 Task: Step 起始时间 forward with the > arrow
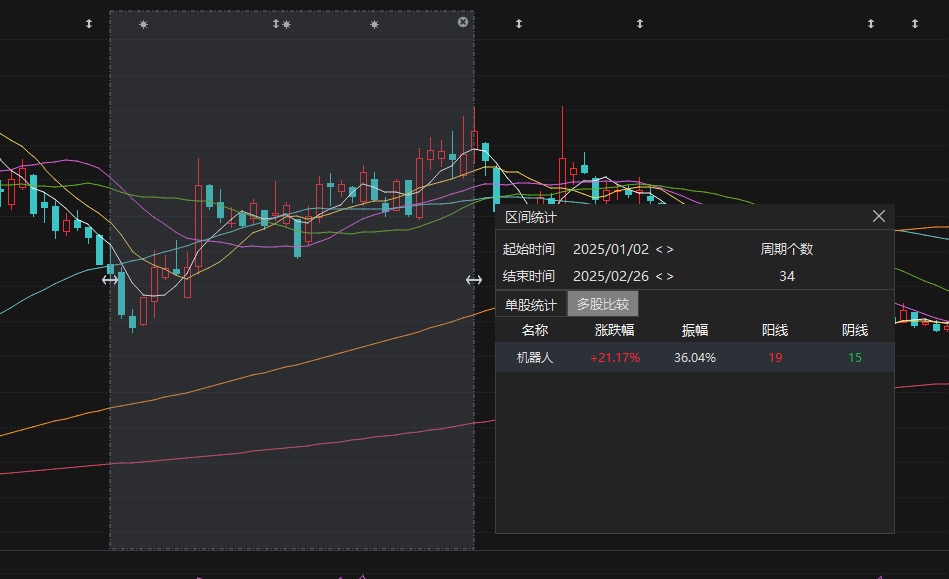pos(670,249)
